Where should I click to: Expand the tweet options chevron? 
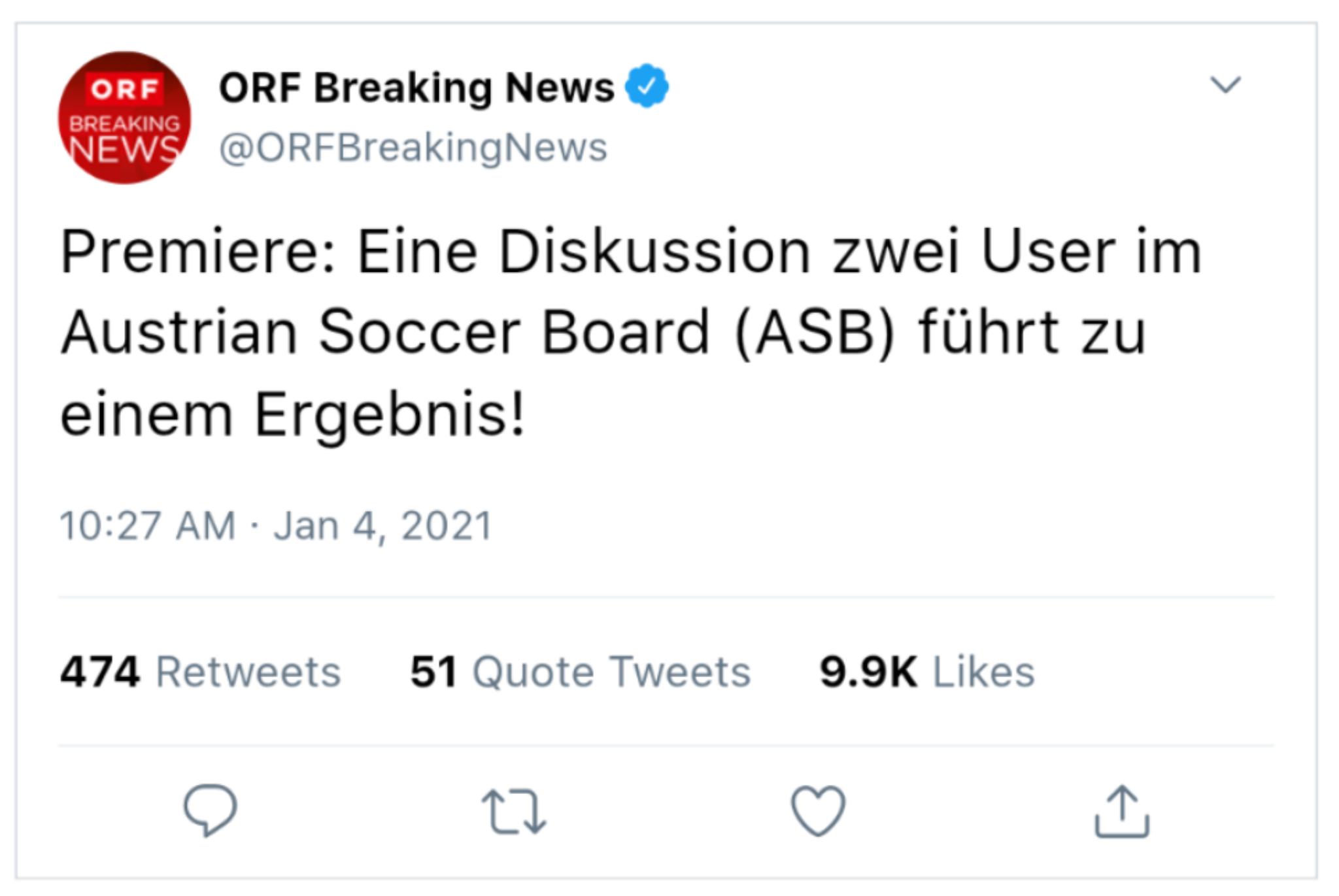tap(1225, 85)
